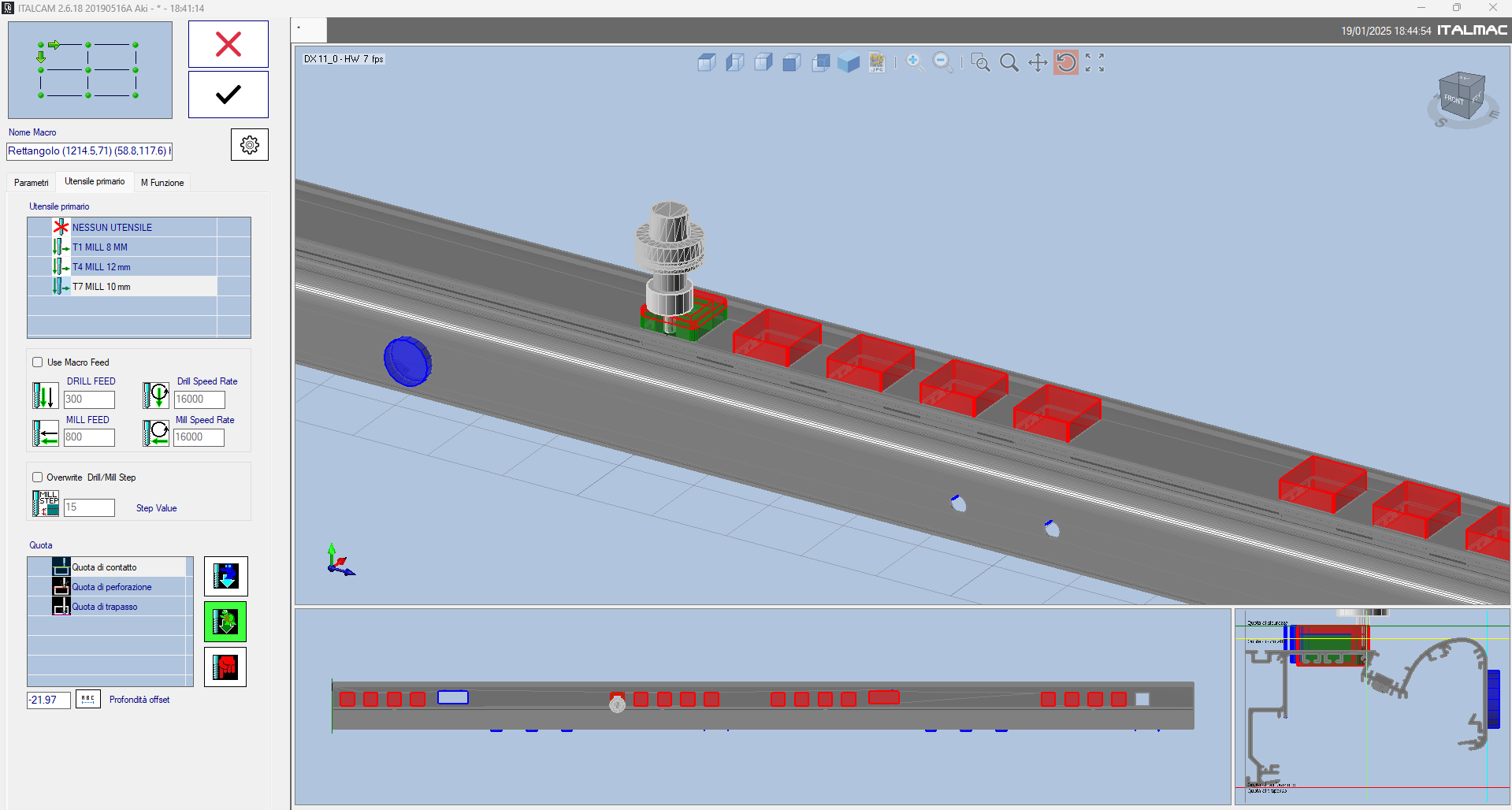Select T1 MILL 8 MM tool
Screen dimensions: 1512x810
pyautogui.click(x=100, y=247)
